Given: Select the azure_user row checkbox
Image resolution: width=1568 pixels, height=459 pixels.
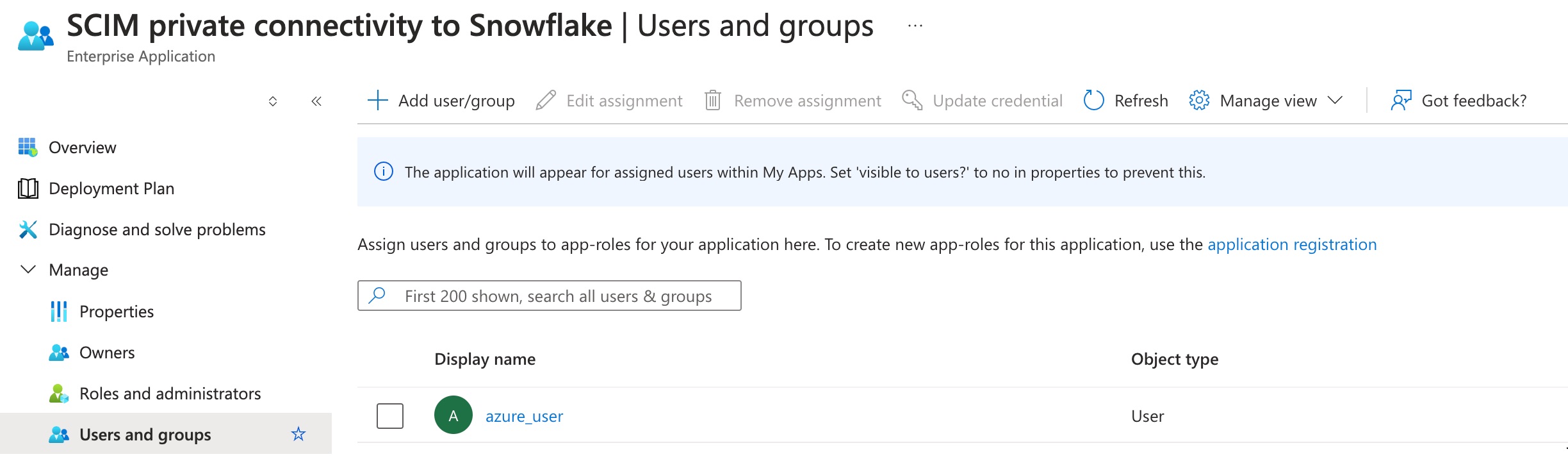Looking at the screenshot, I should (390, 415).
